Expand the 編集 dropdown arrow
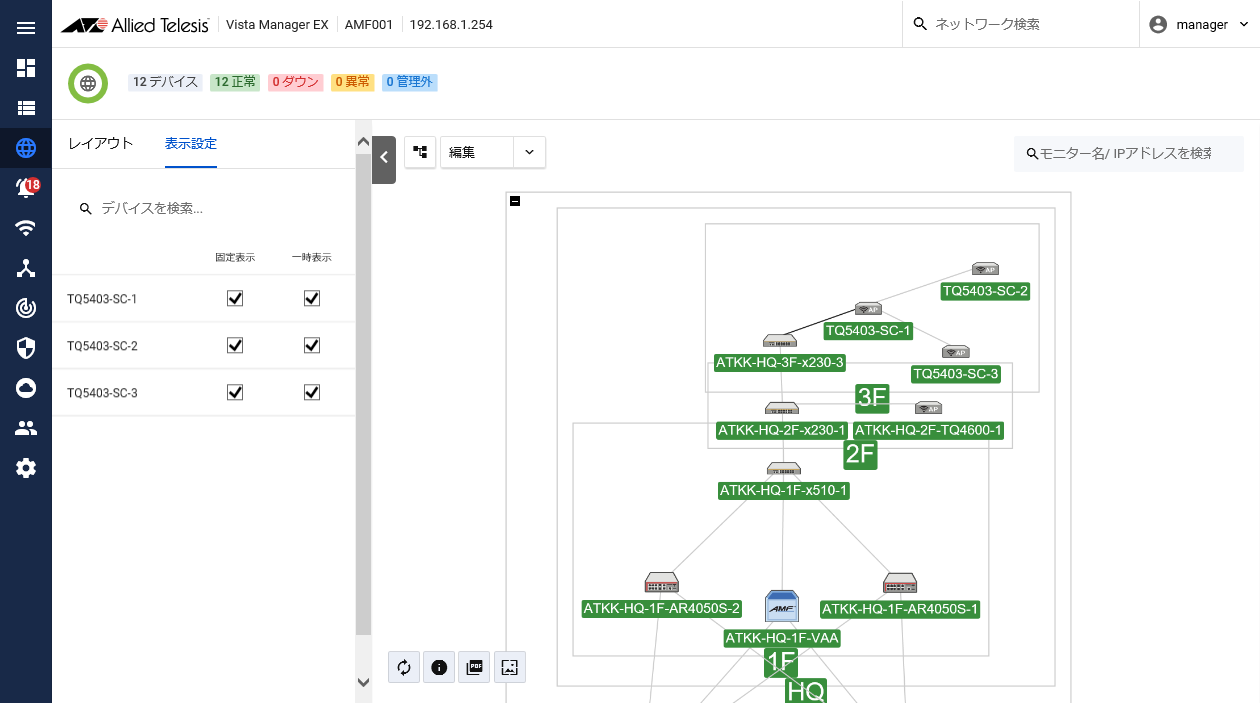 (x=529, y=152)
